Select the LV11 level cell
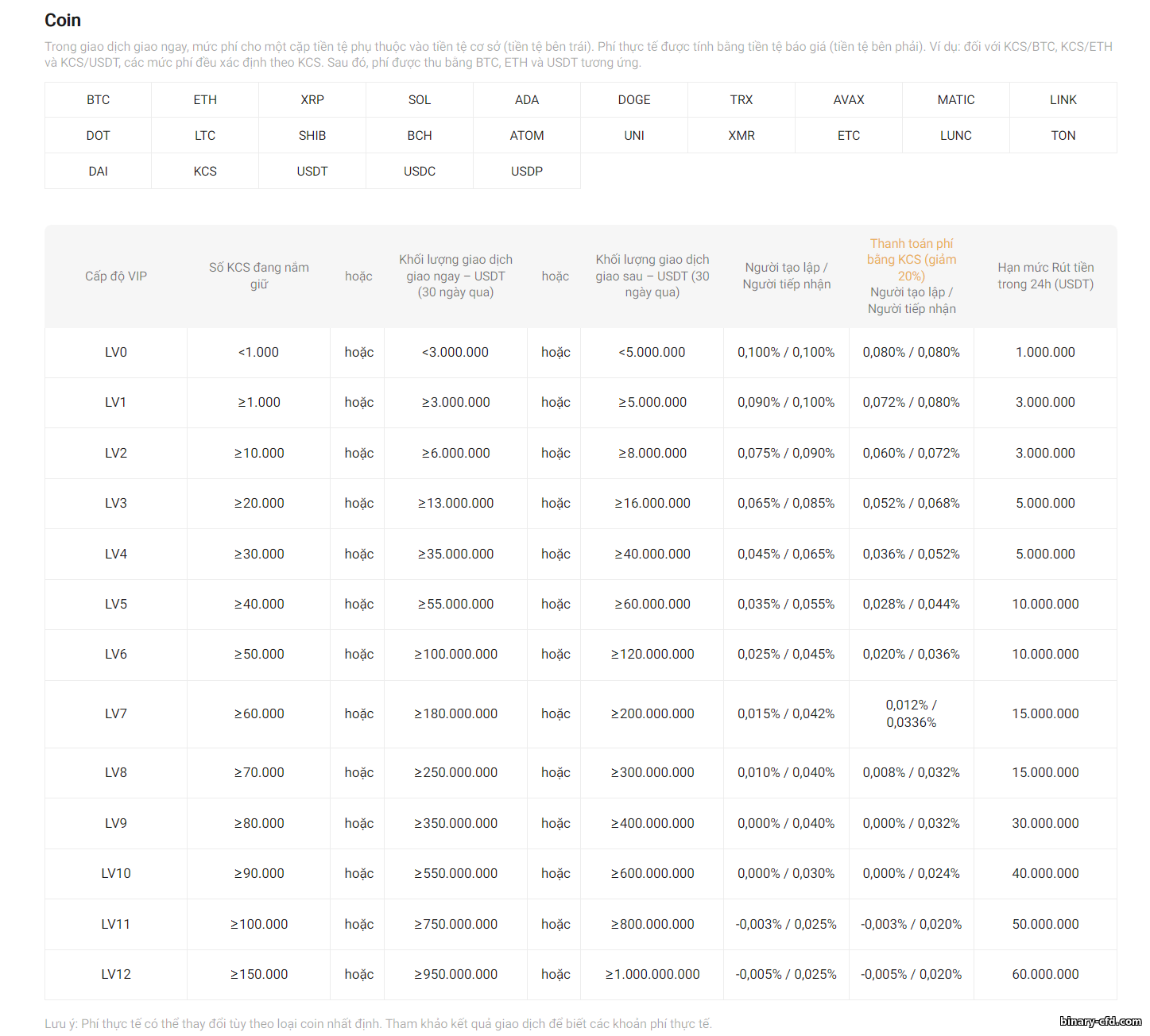 [116, 925]
